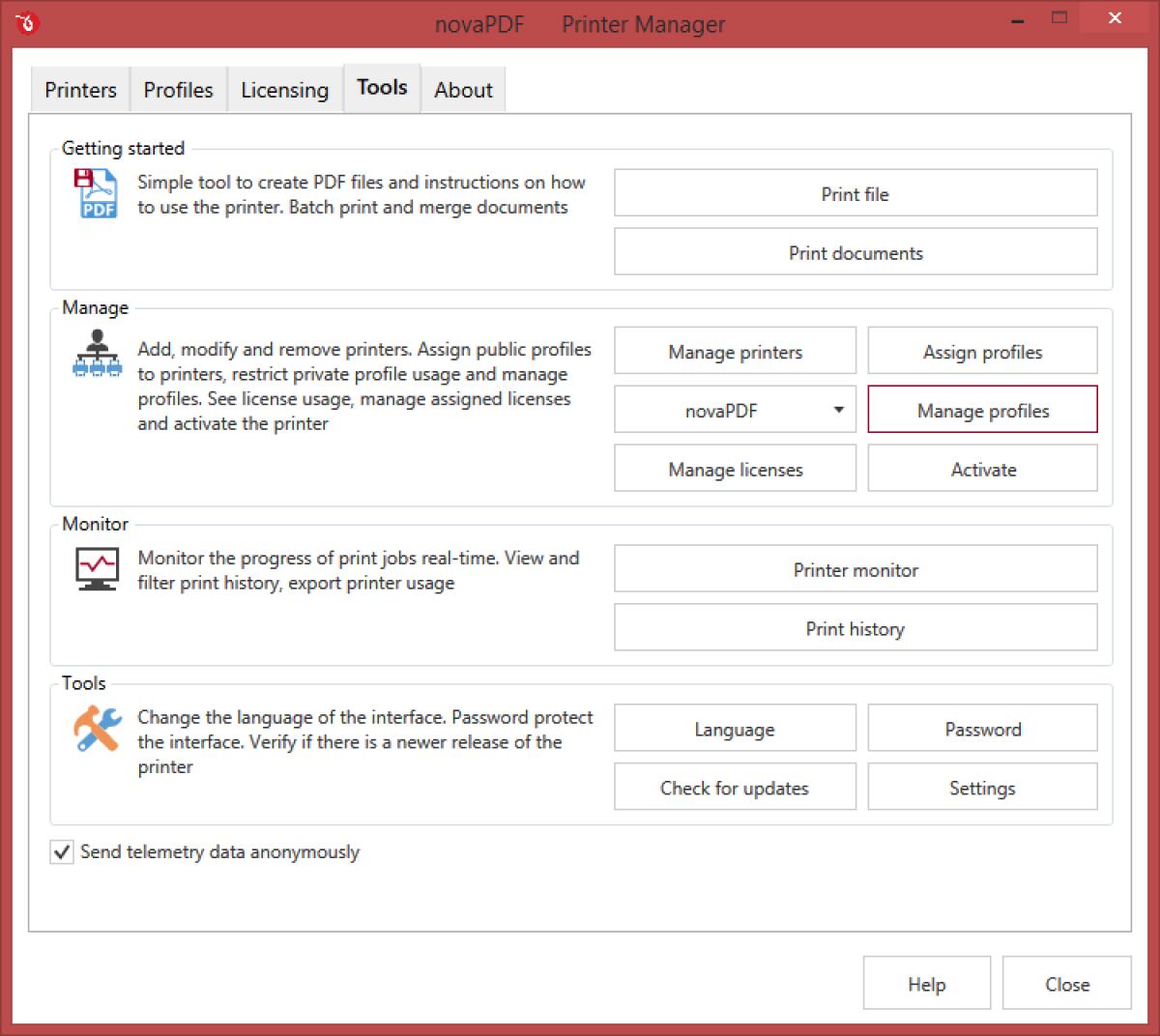Select the Licensing tab
The width and height of the screenshot is (1160, 1036).
(x=284, y=89)
